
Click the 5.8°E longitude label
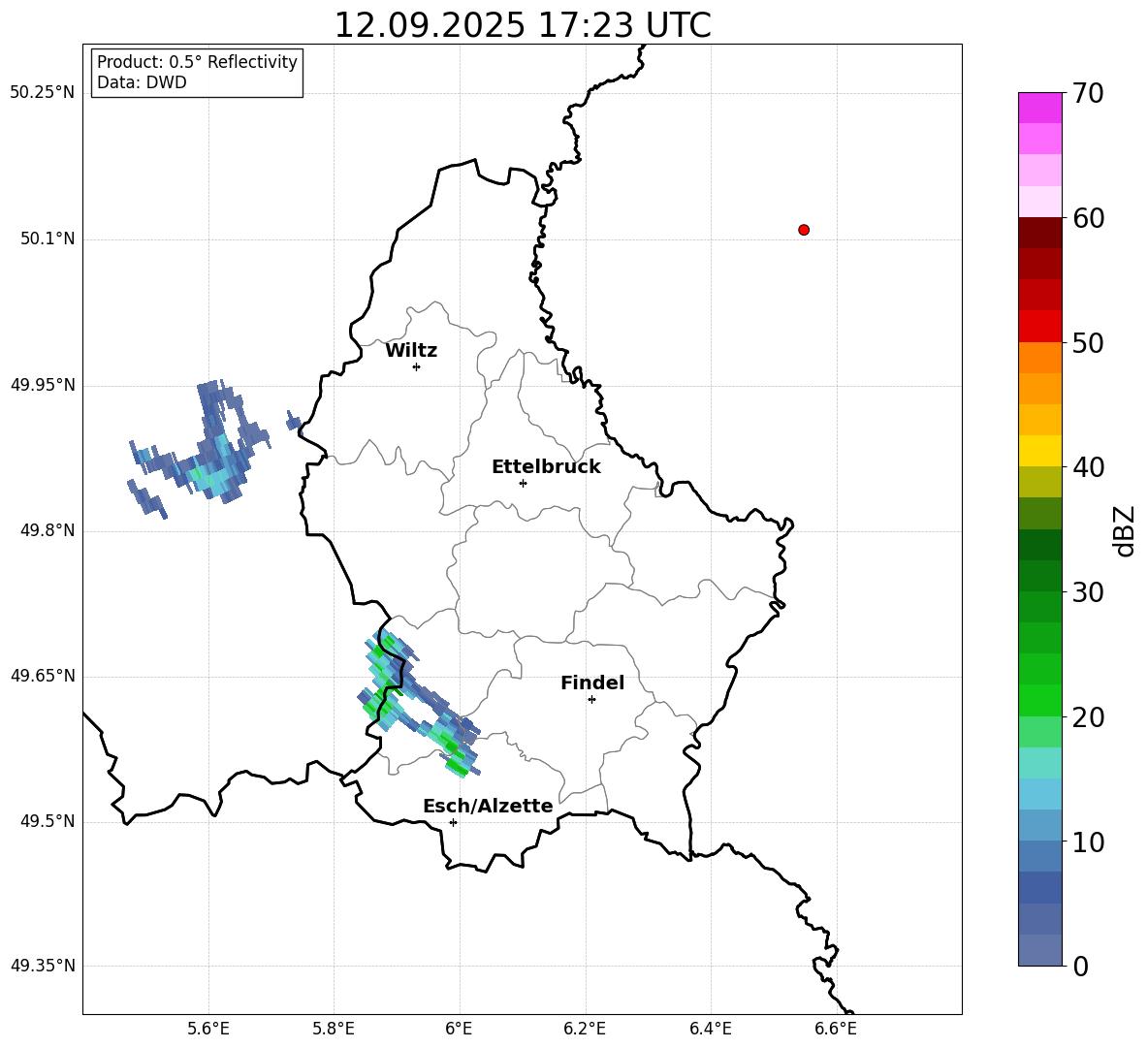[x=334, y=1029]
